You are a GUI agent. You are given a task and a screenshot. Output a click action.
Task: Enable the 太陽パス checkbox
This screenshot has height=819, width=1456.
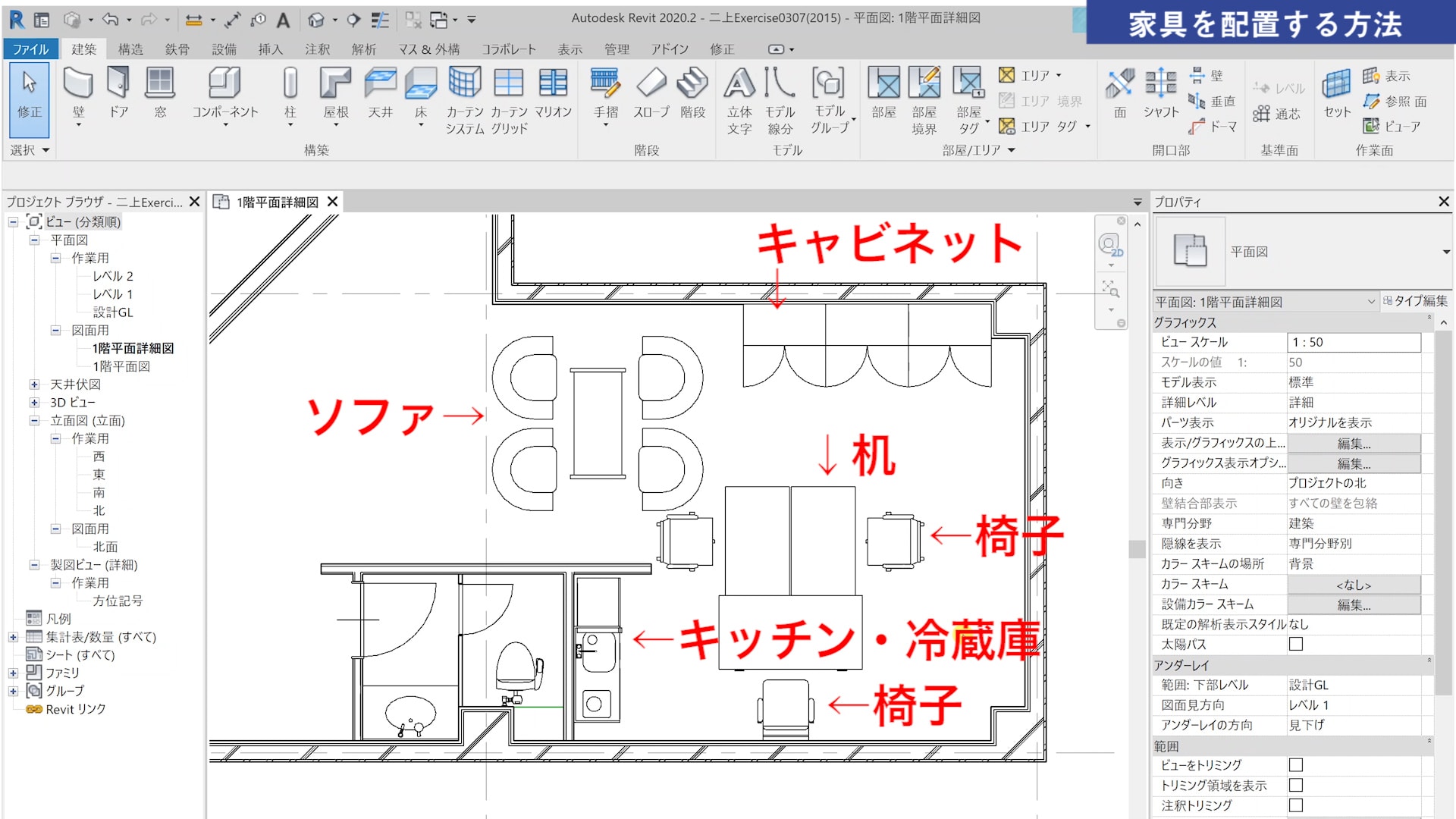[1296, 645]
